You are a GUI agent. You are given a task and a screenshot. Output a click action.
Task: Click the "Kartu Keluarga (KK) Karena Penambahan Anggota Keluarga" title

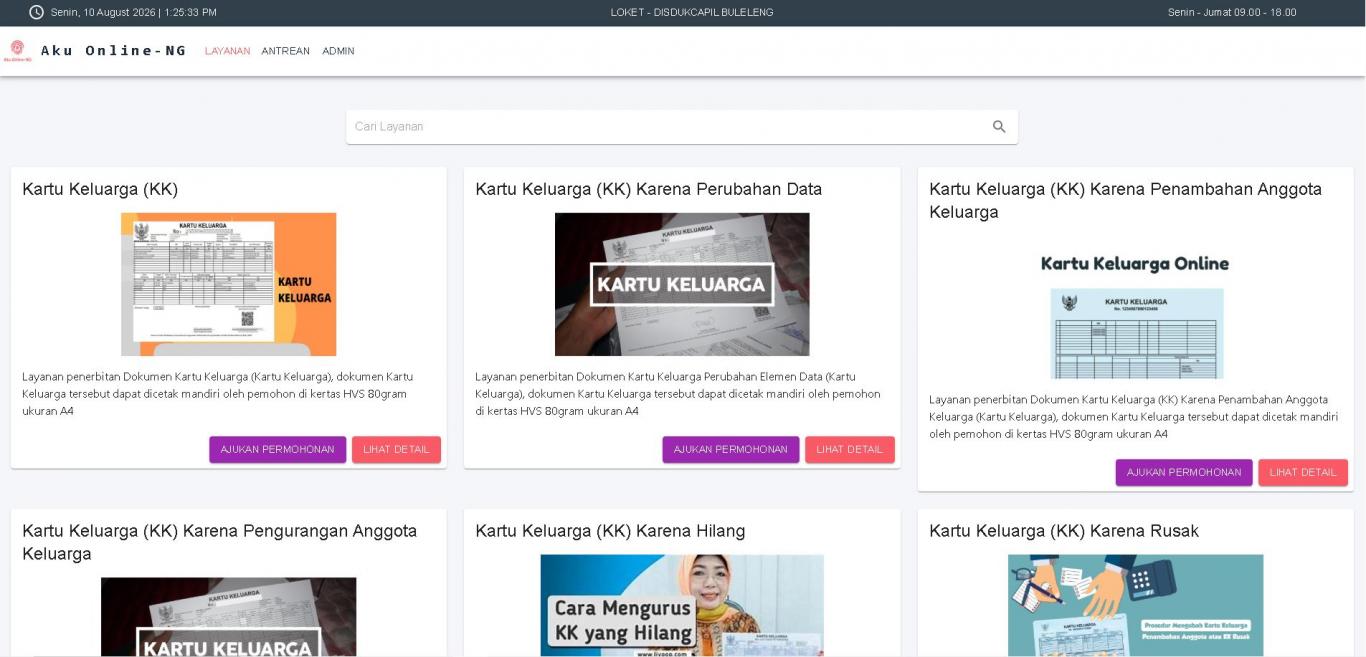[1126, 200]
